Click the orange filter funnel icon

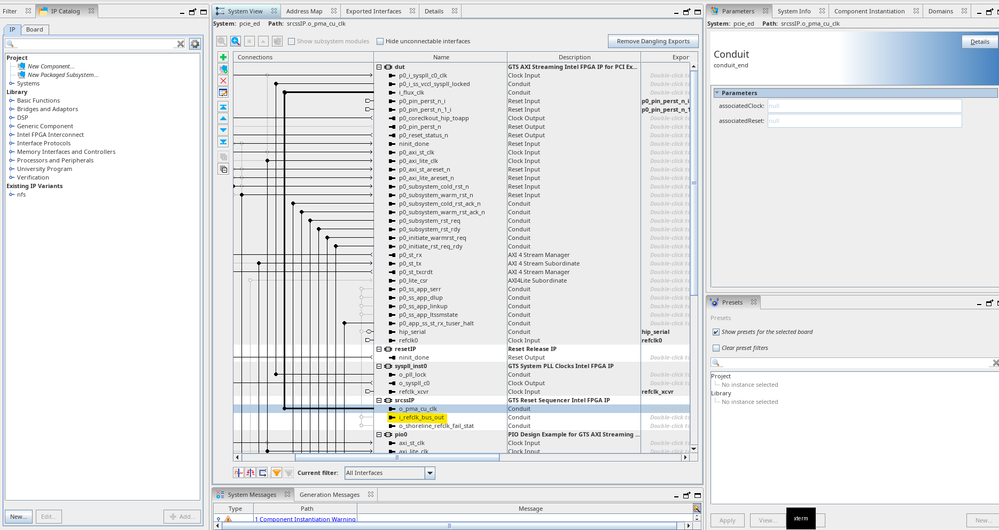point(276,472)
